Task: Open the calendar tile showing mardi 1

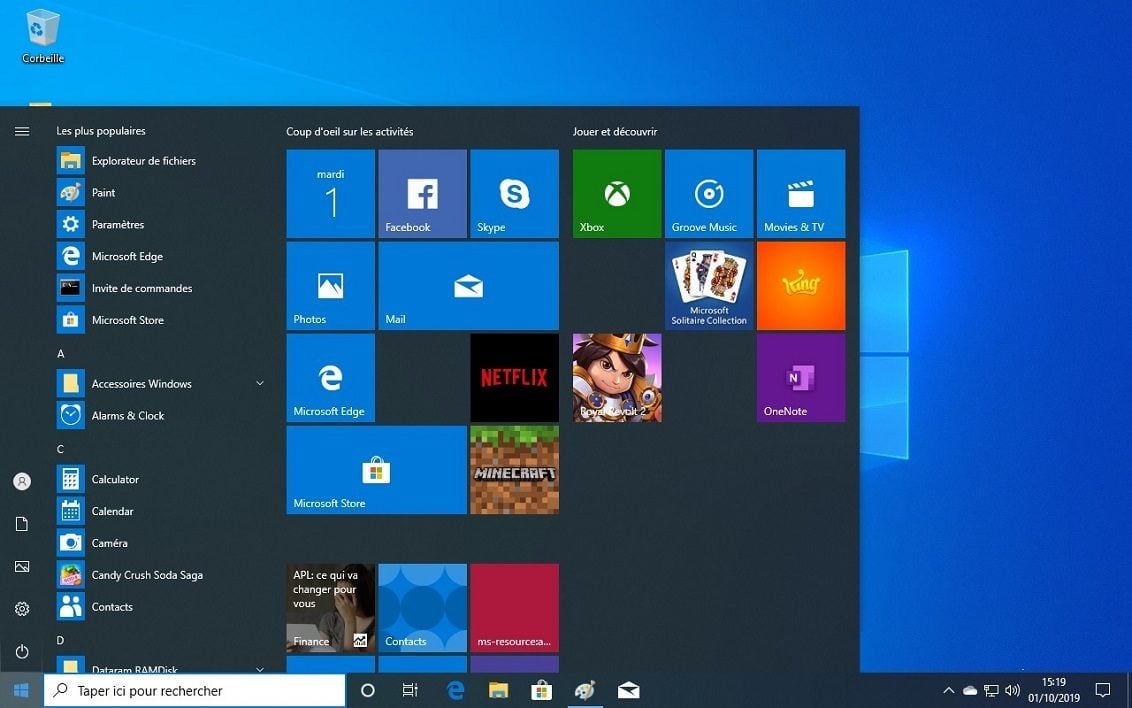Action: tap(331, 193)
